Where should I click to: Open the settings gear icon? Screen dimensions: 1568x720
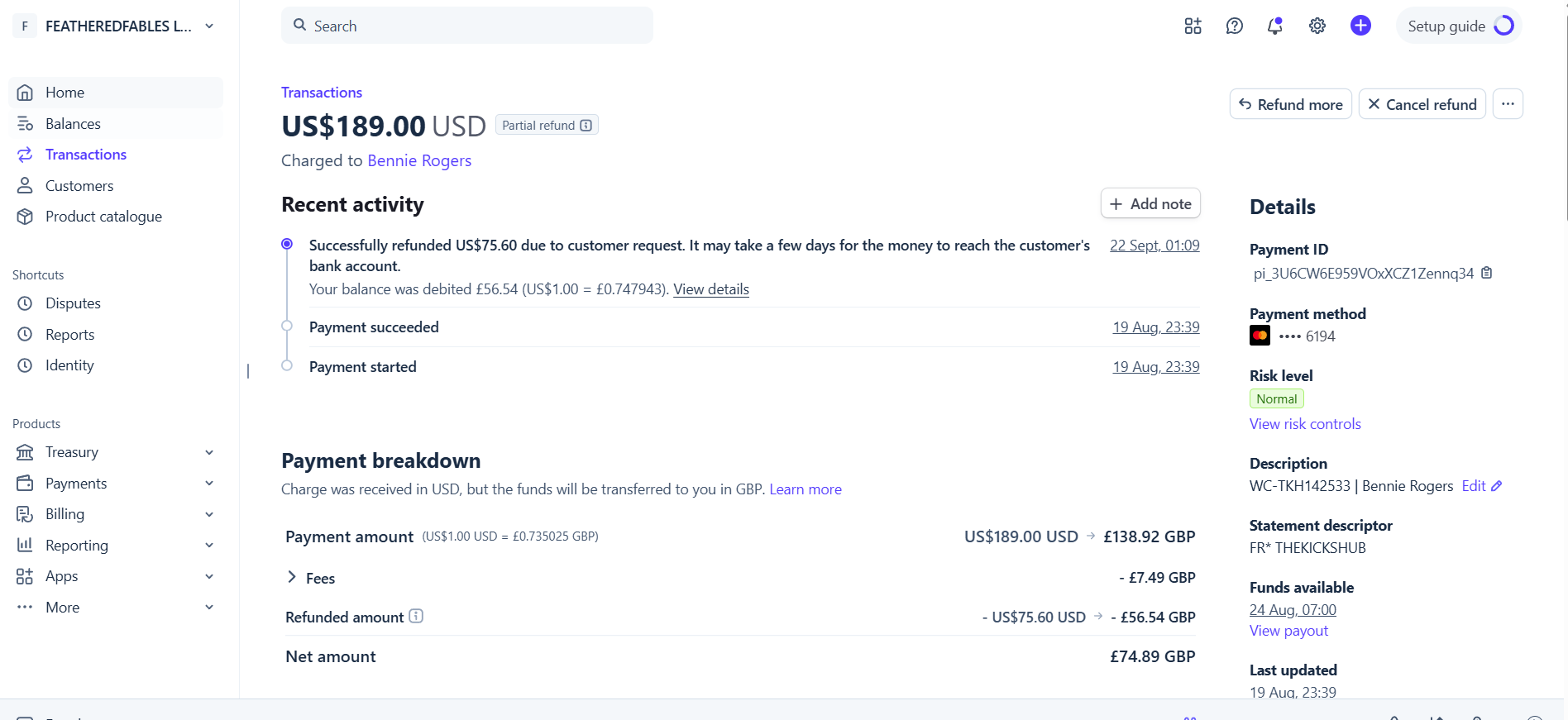pos(1317,26)
